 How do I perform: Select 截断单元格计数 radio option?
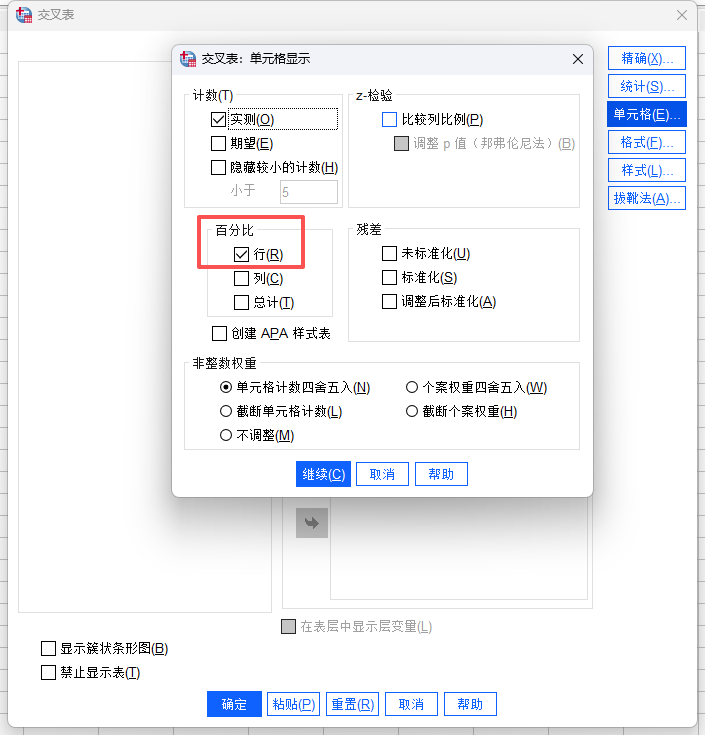226,411
